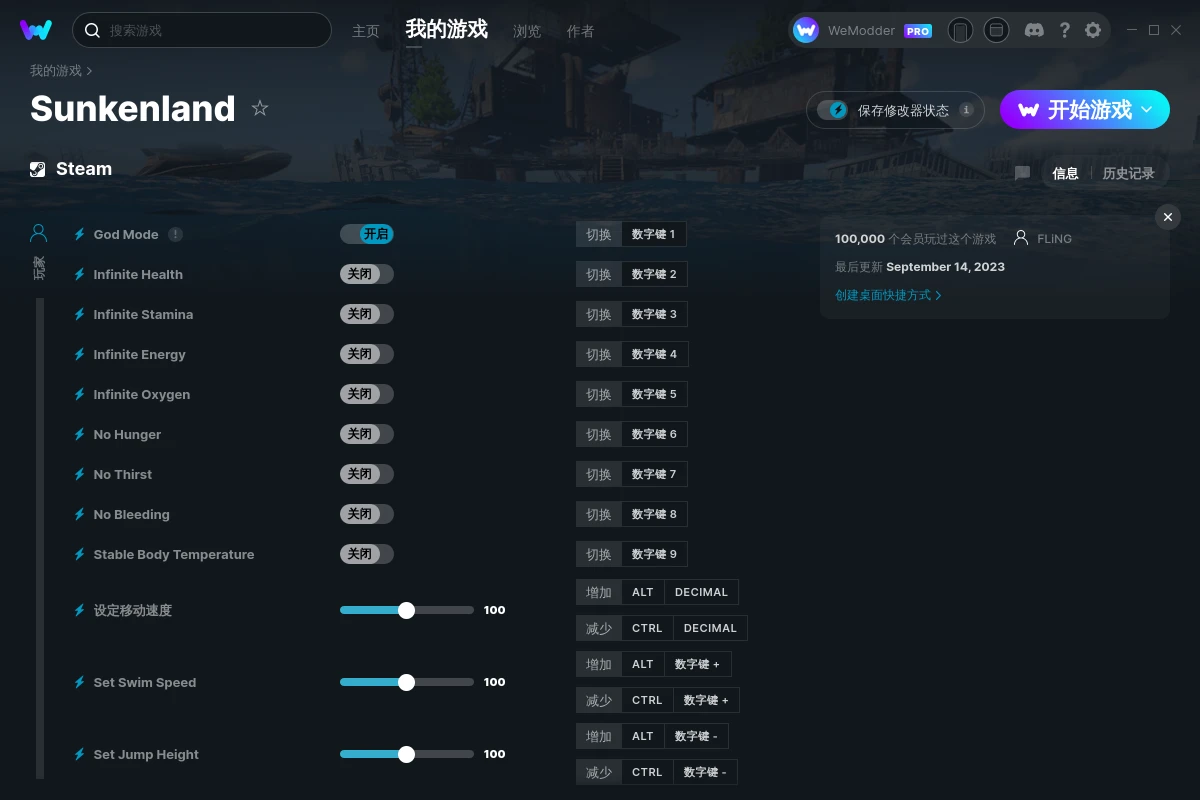Image resolution: width=1200 pixels, height=800 pixels.
Task: Toggle save trainer state switch
Action: pos(832,110)
